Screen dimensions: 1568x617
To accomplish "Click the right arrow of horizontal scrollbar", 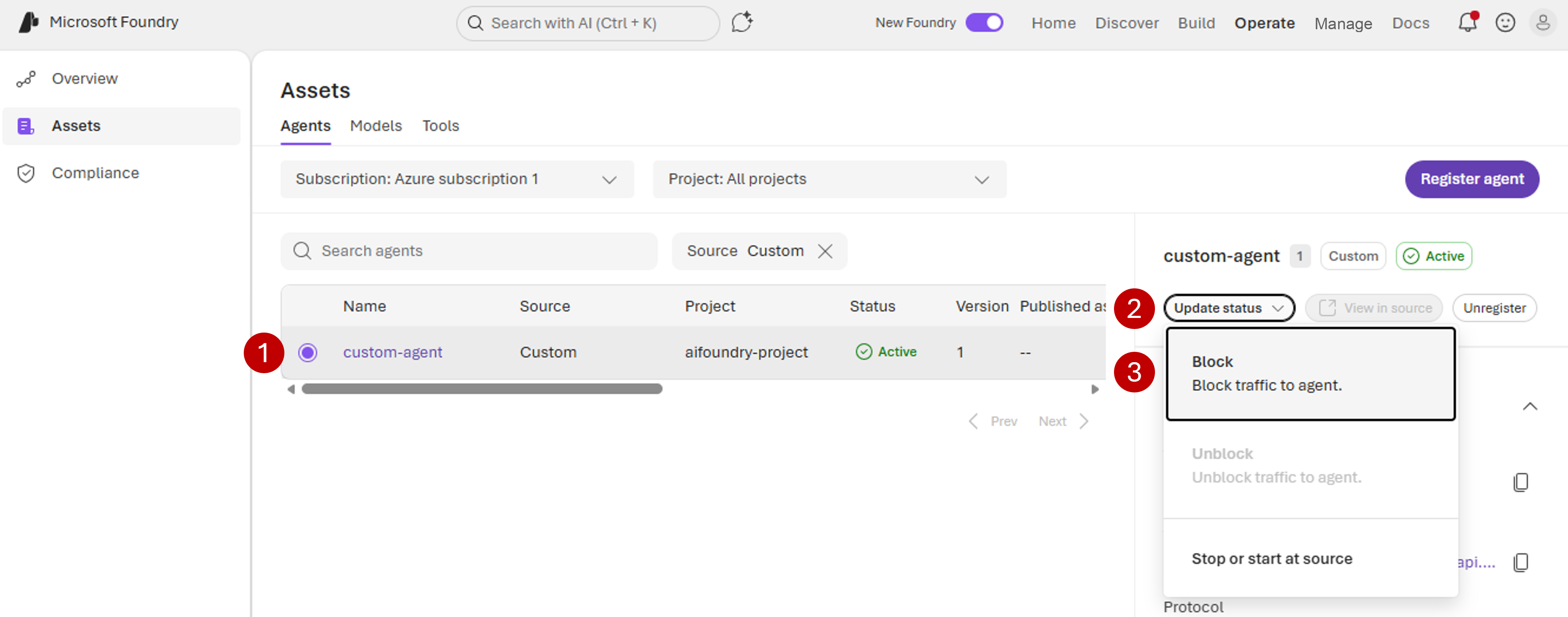I will point(1095,389).
